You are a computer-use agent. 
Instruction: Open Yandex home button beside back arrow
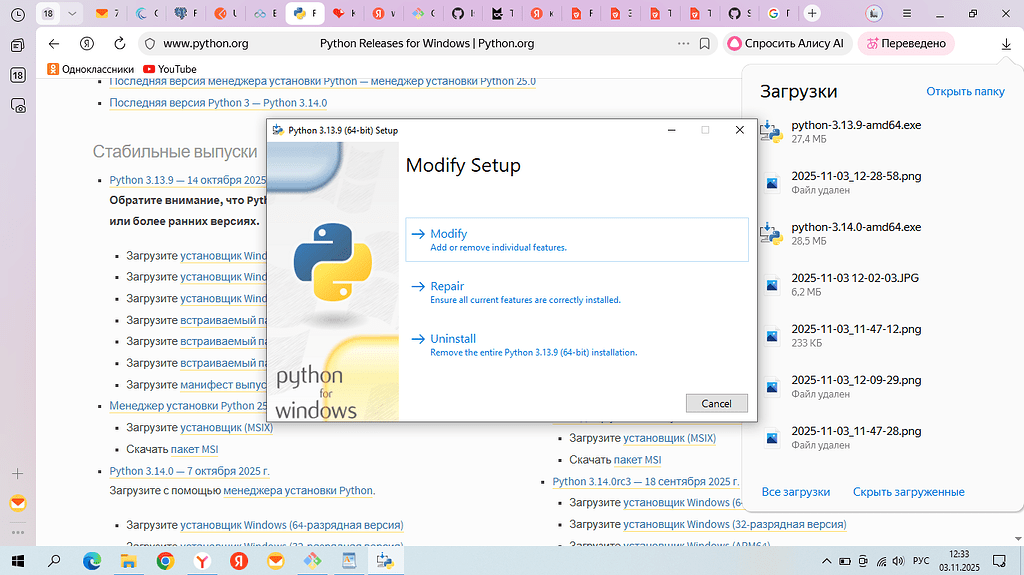[x=87, y=44]
